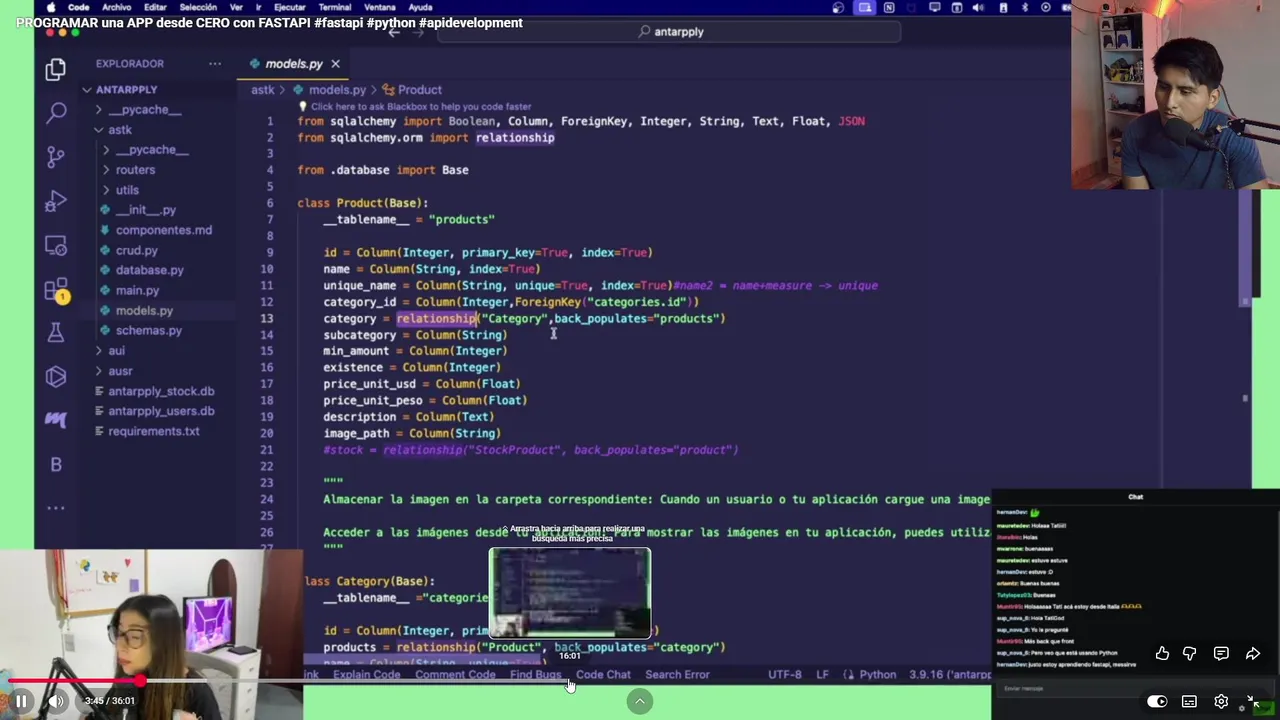
Task: Collapse the ANTARPPLY root folder
Action: 127,89
